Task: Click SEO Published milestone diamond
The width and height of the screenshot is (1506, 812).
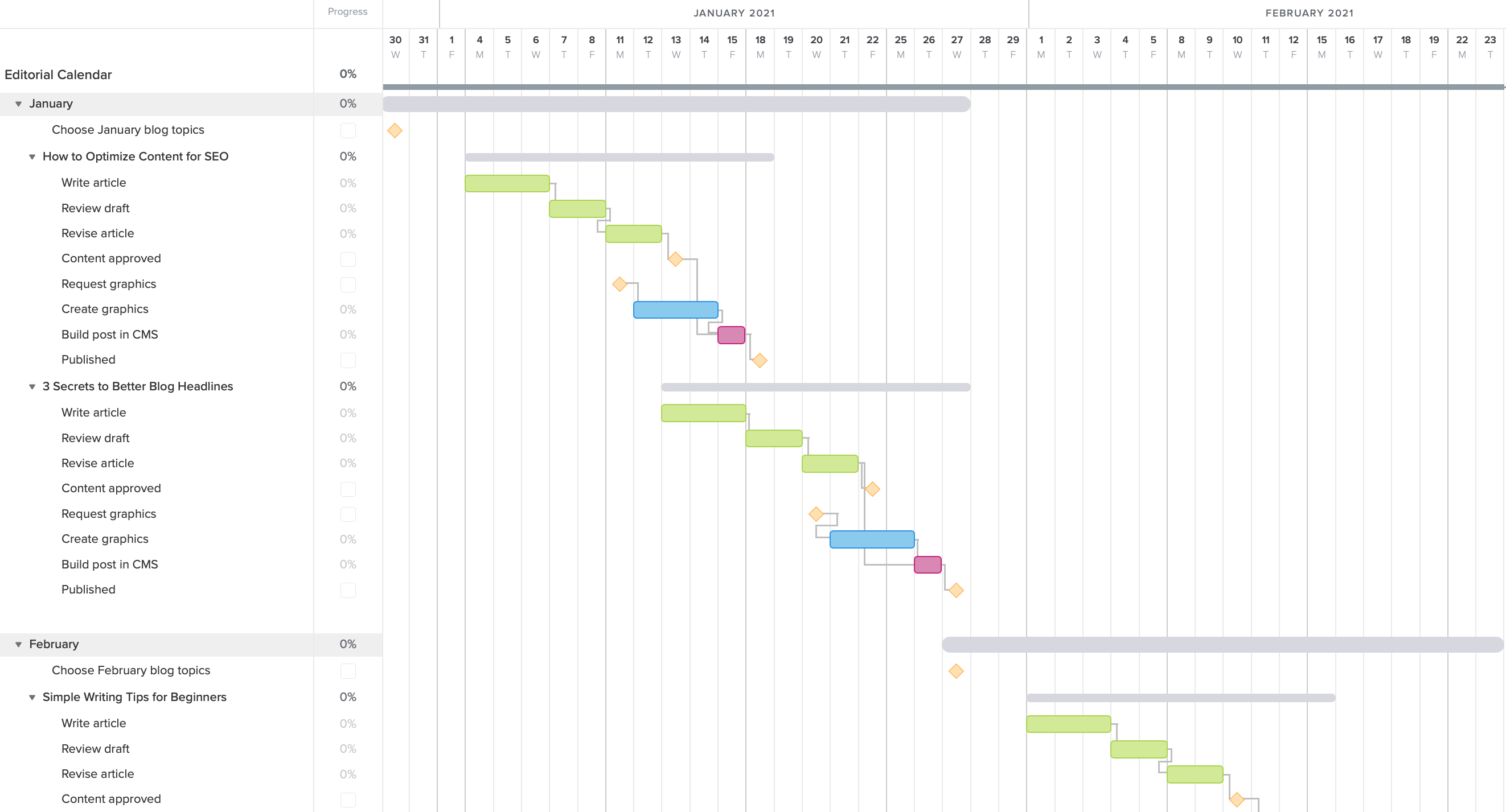Action: (760, 360)
